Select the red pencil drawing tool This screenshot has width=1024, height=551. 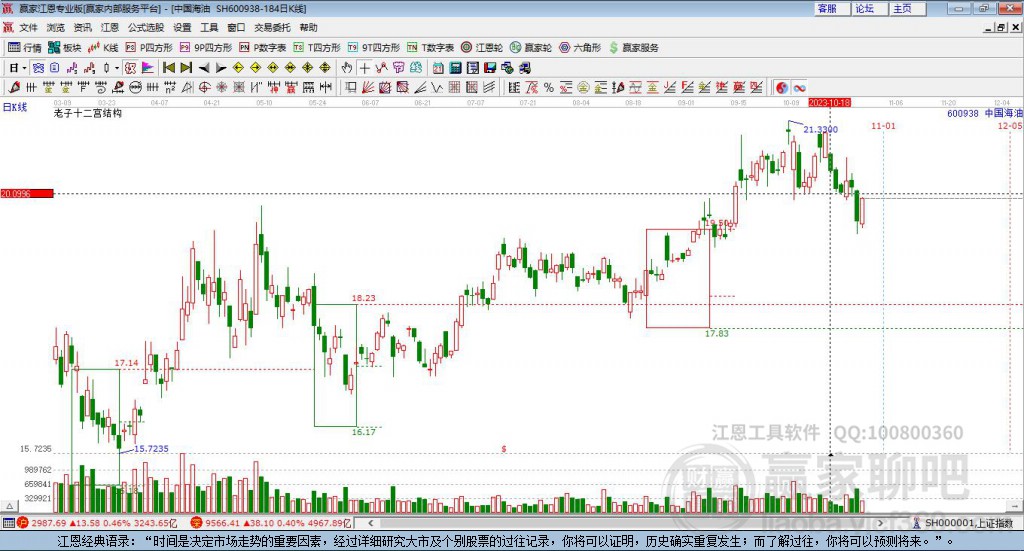click(x=14, y=87)
